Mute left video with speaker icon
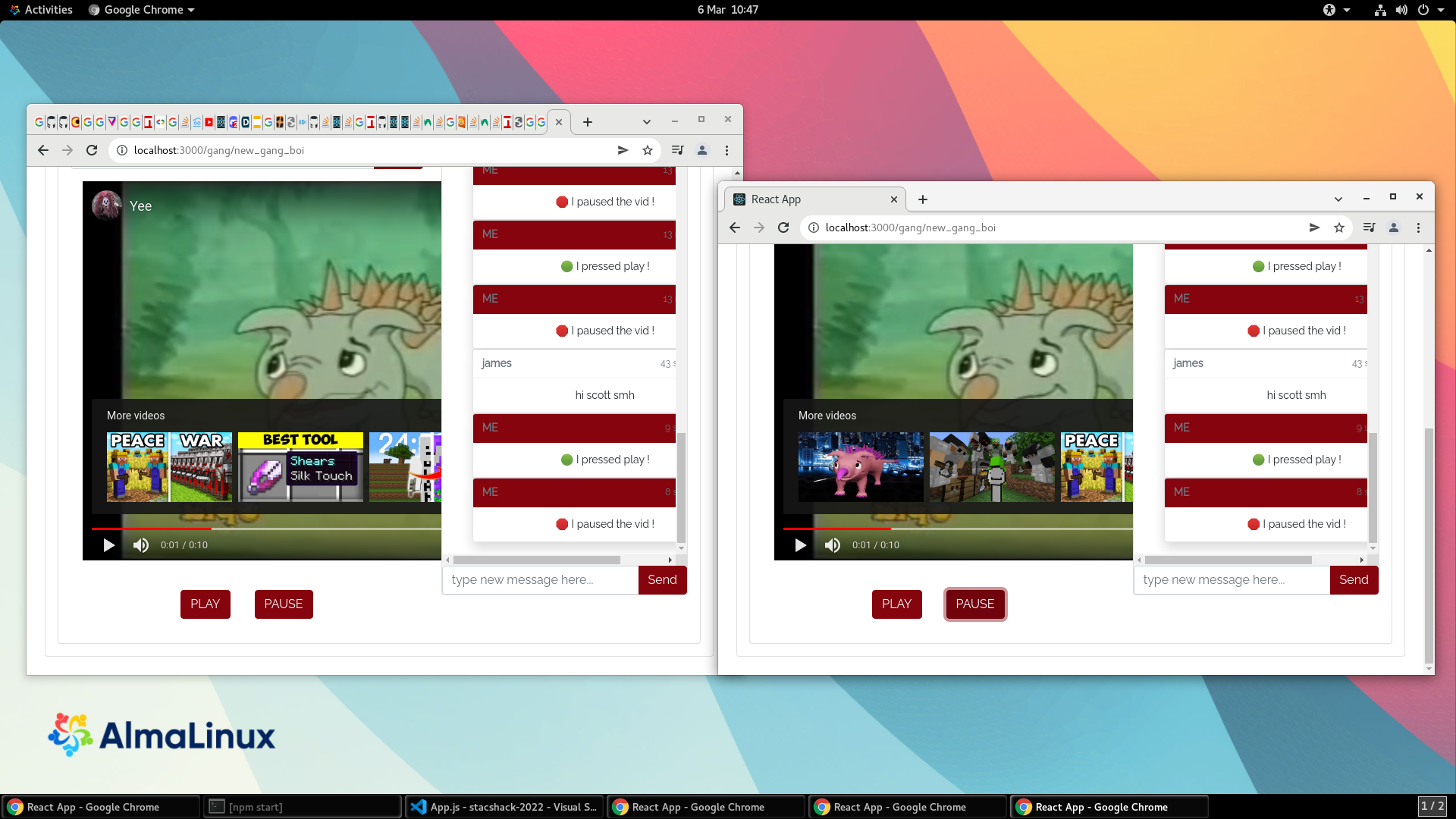This screenshot has width=1456, height=819. tap(141, 545)
